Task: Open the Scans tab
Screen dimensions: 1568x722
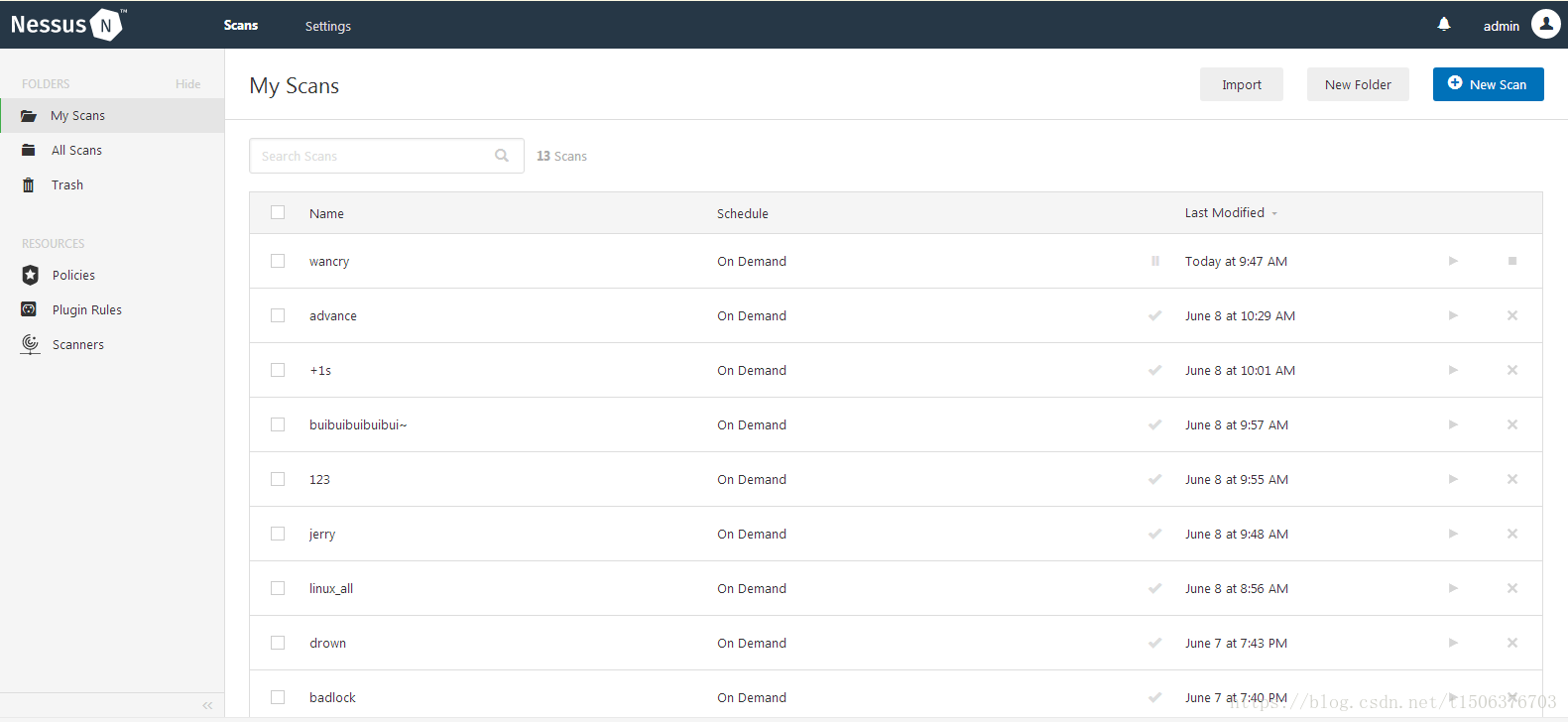Action: pos(241,25)
